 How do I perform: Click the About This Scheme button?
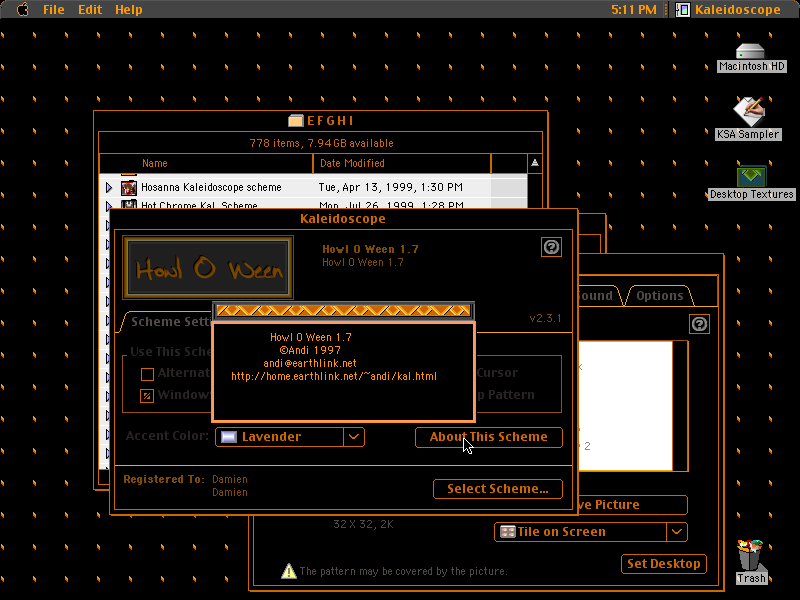[489, 437]
